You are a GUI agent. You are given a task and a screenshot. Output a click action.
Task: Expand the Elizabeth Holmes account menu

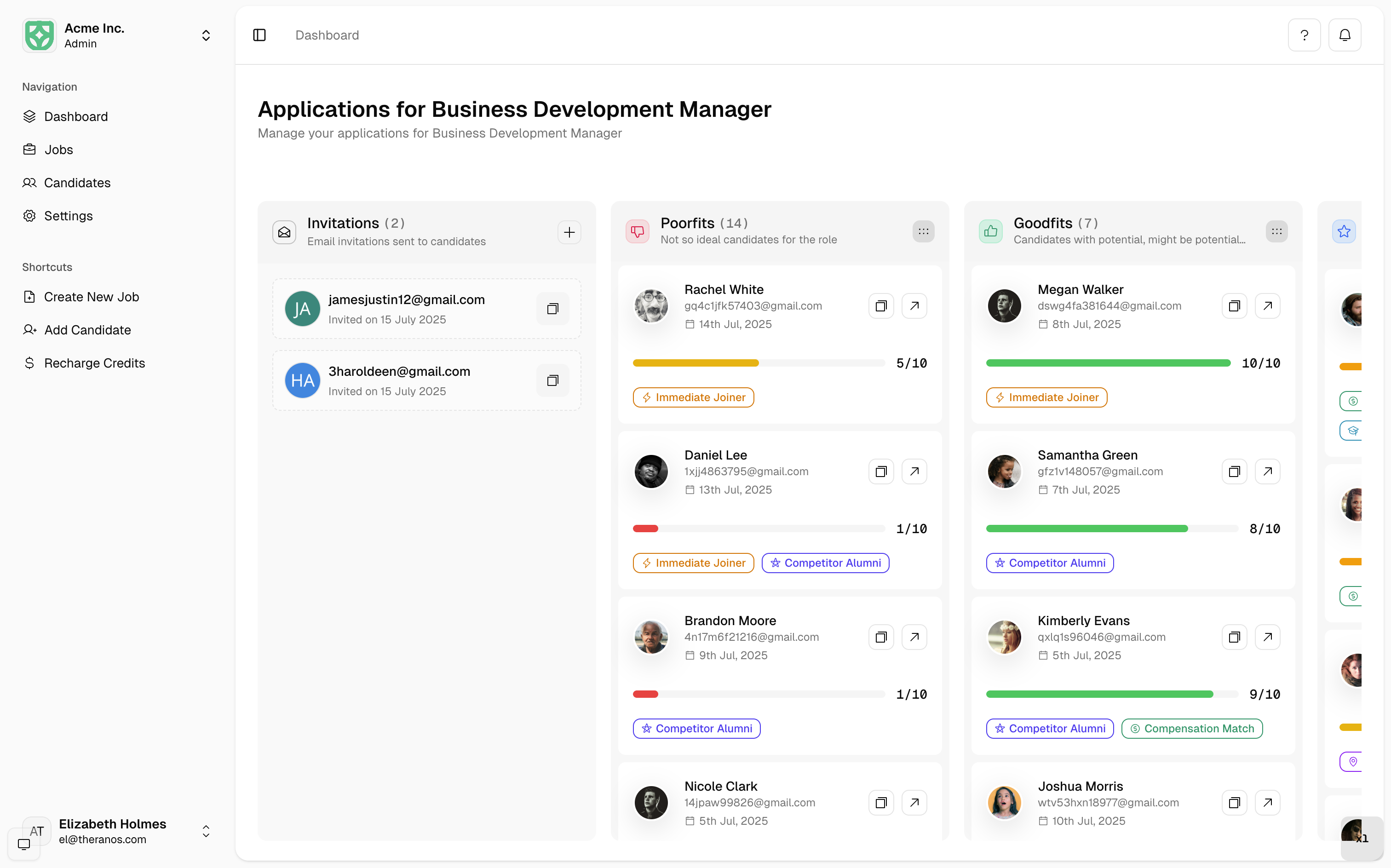(206, 831)
